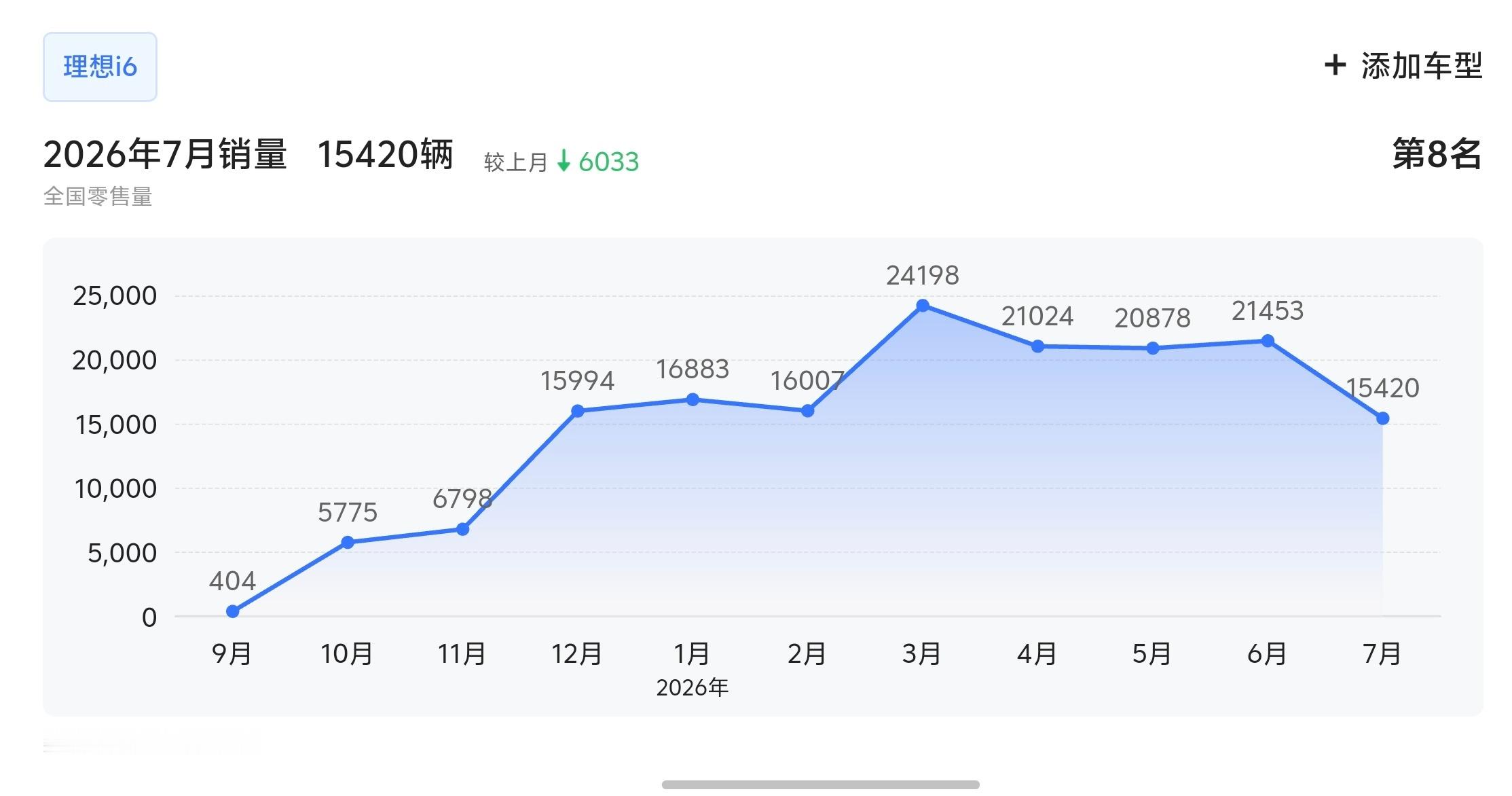This screenshot has height=796, width=1512.
Task: Click the 7月 x-axis label
Action: [1382, 654]
